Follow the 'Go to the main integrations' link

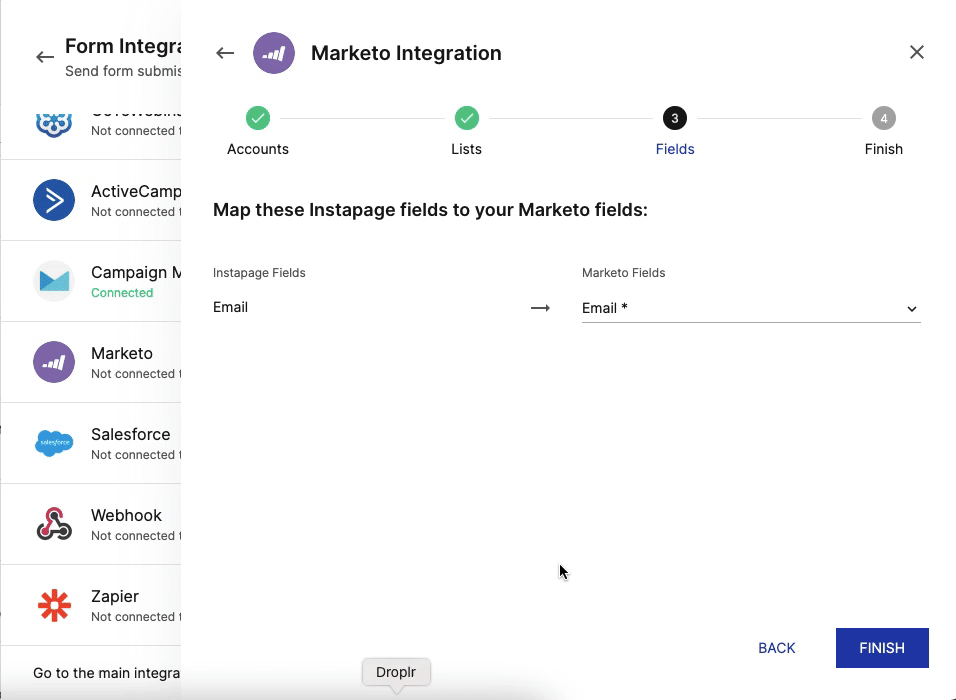[107, 673]
